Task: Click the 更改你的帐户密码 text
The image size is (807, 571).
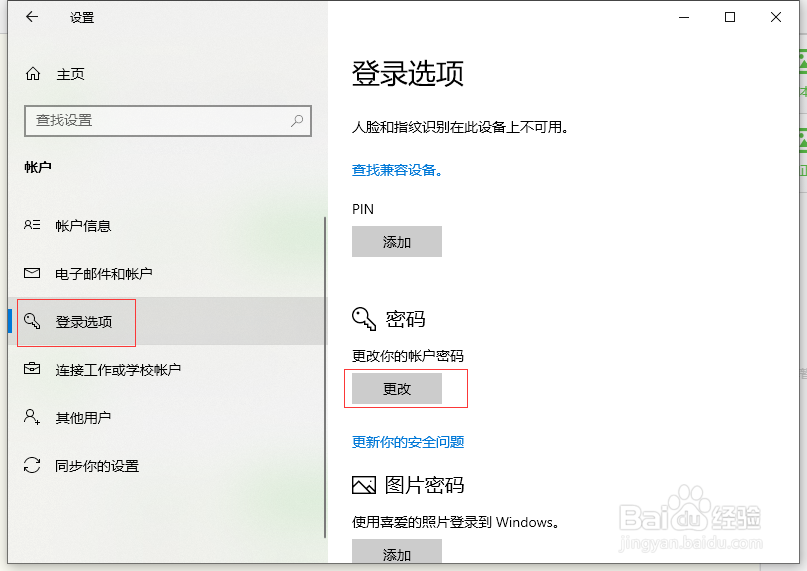Action: pyautogui.click(x=408, y=355)
